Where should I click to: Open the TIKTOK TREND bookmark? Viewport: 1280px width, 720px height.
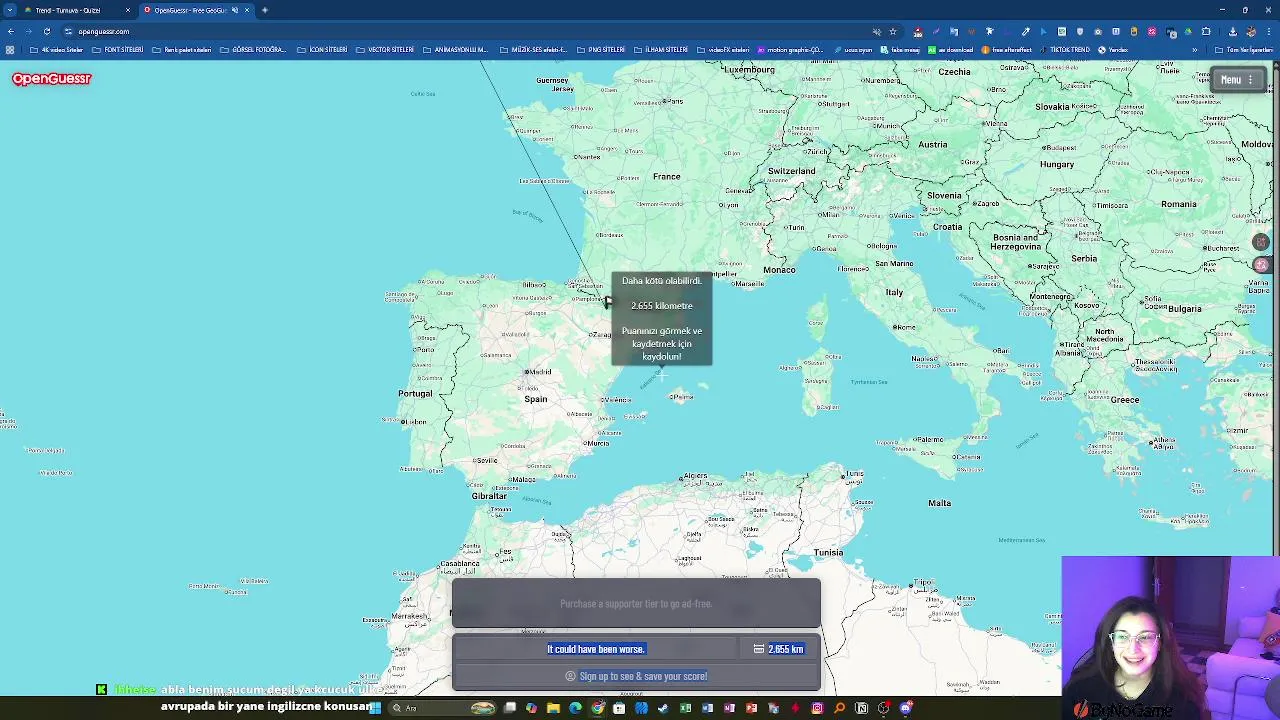[x=1065, y=50]
